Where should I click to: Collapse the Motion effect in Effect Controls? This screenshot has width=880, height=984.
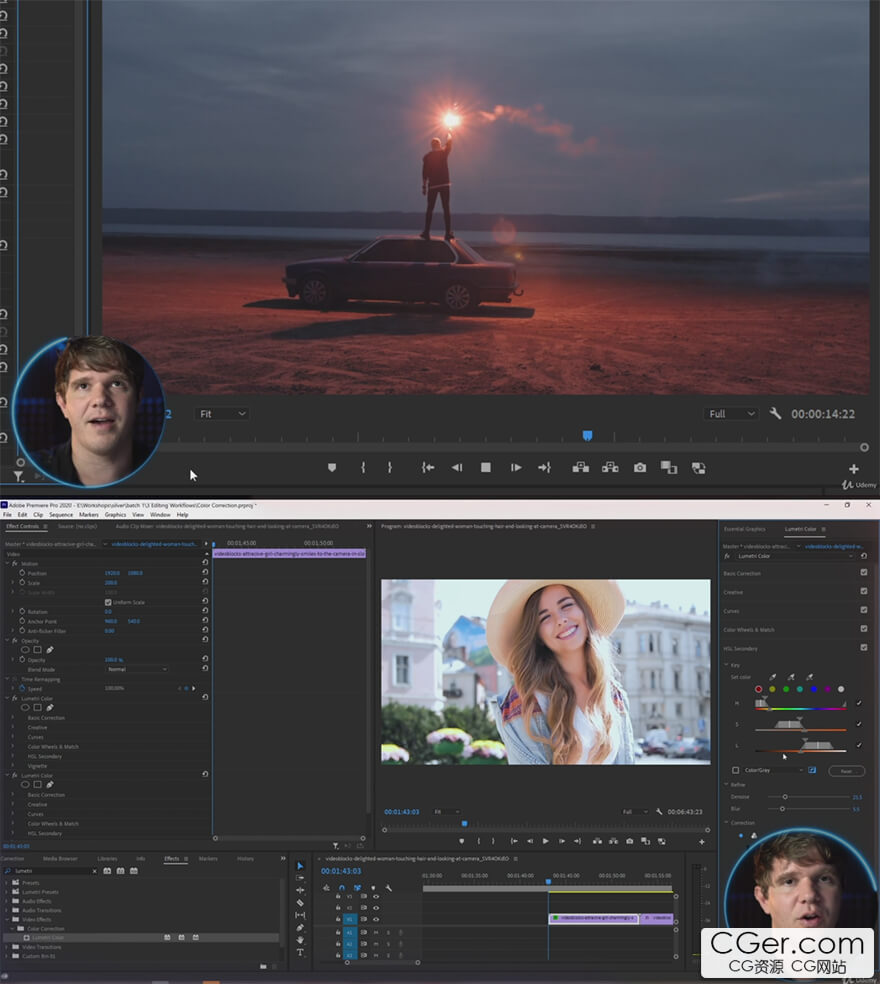8,564
